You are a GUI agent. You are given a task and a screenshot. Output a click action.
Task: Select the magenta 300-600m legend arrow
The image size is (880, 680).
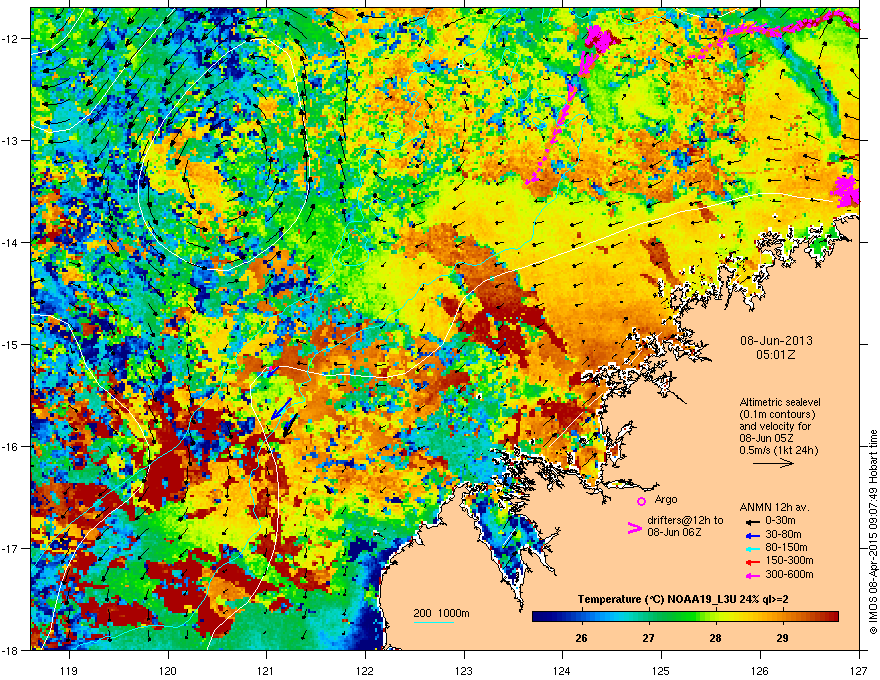click(x=752, y=575)
